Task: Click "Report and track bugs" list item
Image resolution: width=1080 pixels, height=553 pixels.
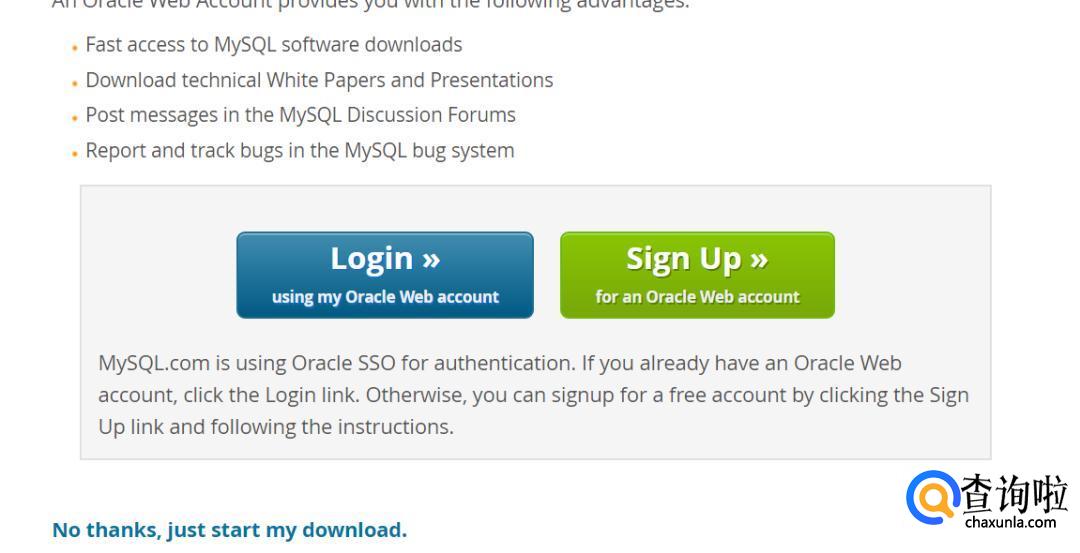Action: click(x=300, y=151)
